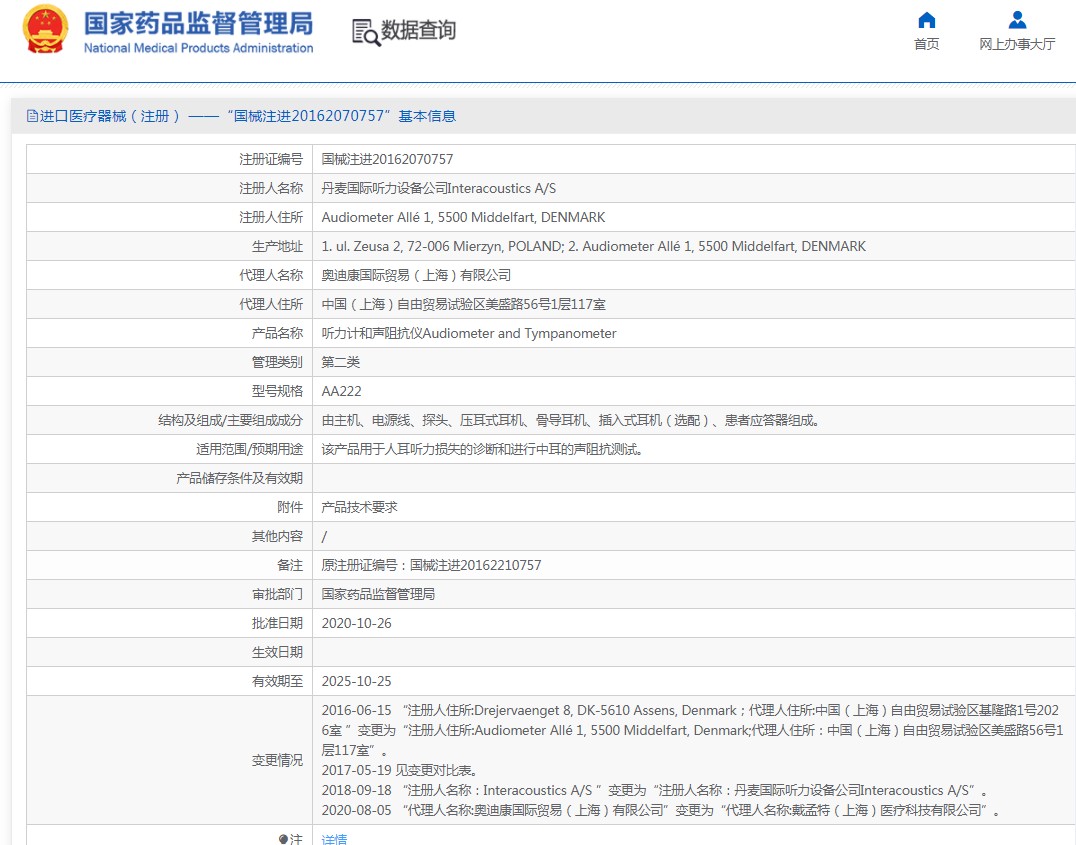The image size is (1076, 845).
Task: Select registration number 国械注进20162070757 value
Action: tap(388, 159)
